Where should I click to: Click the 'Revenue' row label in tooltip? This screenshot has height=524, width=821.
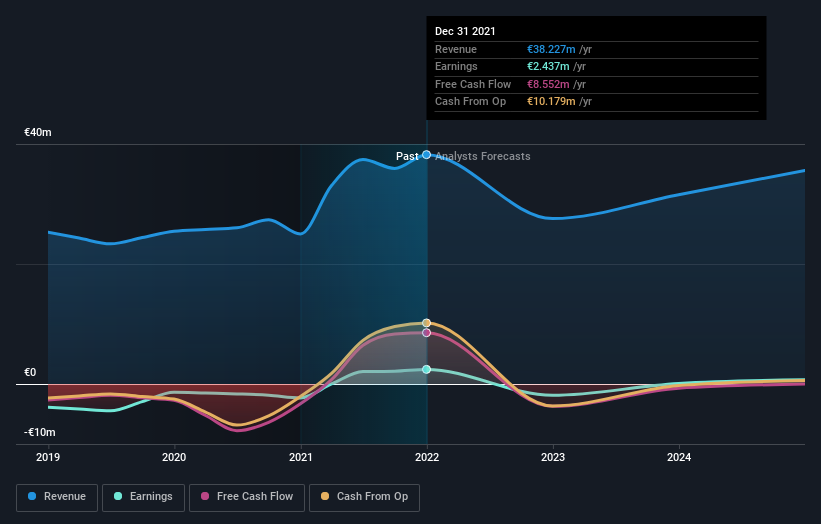(x=456, y=49)
